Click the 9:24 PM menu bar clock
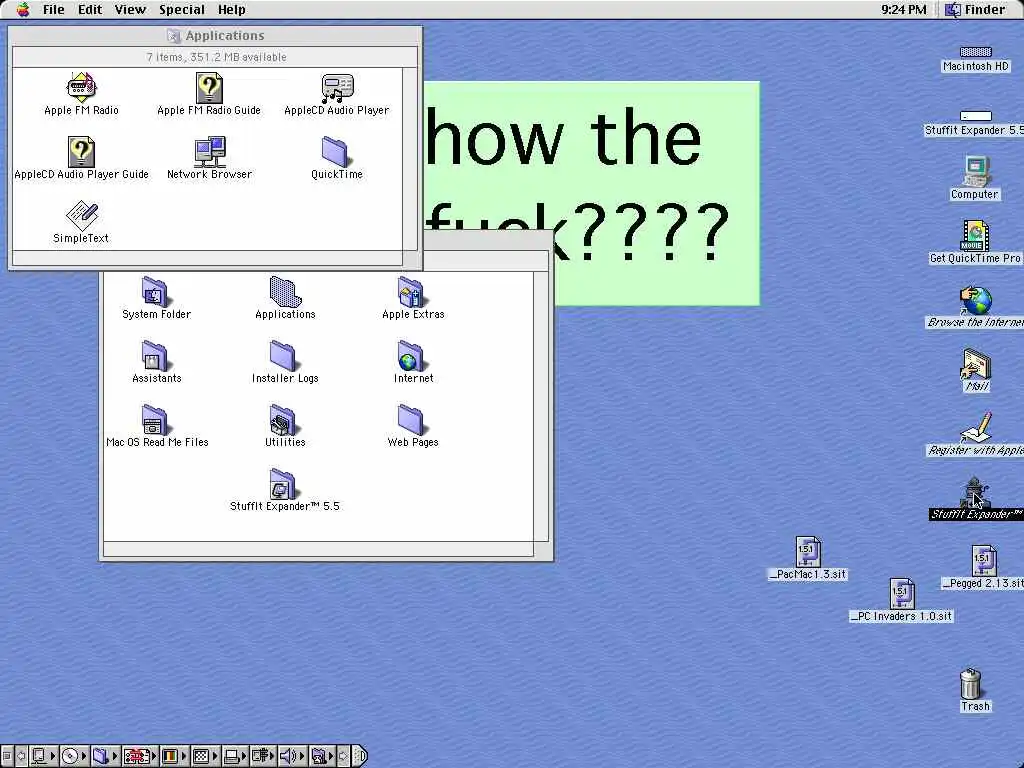Image resolution: width=1024 pixels, height=768 pixels. [x=903, y=10]
